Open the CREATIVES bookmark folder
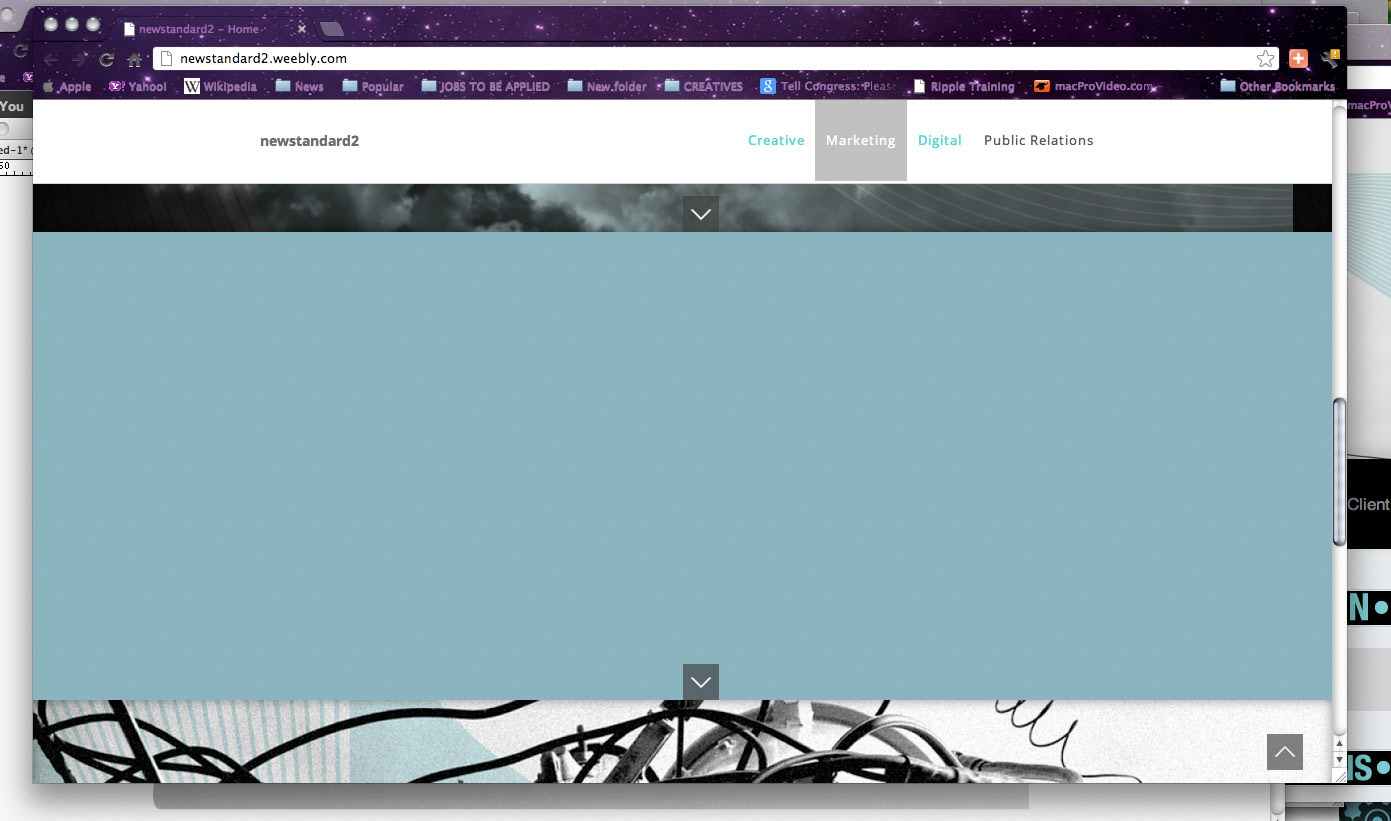The image size is (1391, 821). pyautogui.click(x=704, y=87)
